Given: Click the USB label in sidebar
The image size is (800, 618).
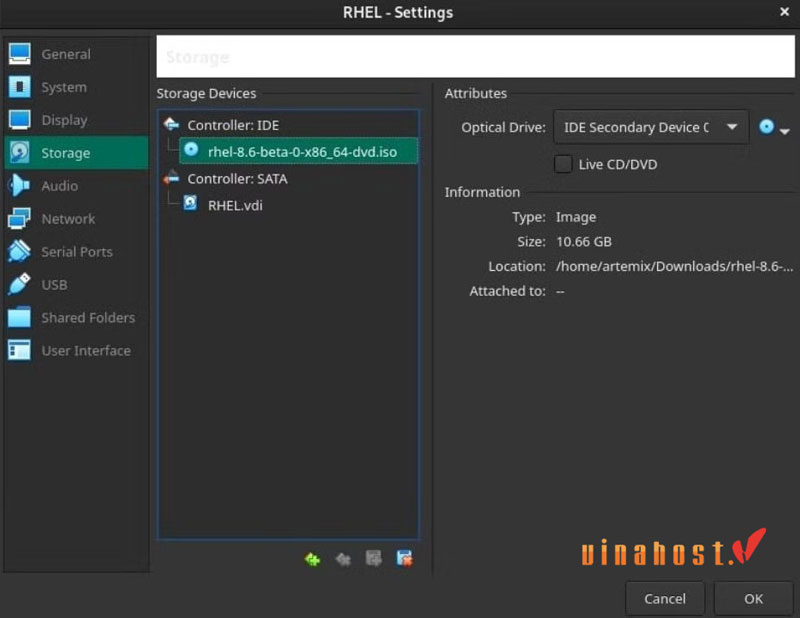Looking at the screenshot, I should 54,285.
